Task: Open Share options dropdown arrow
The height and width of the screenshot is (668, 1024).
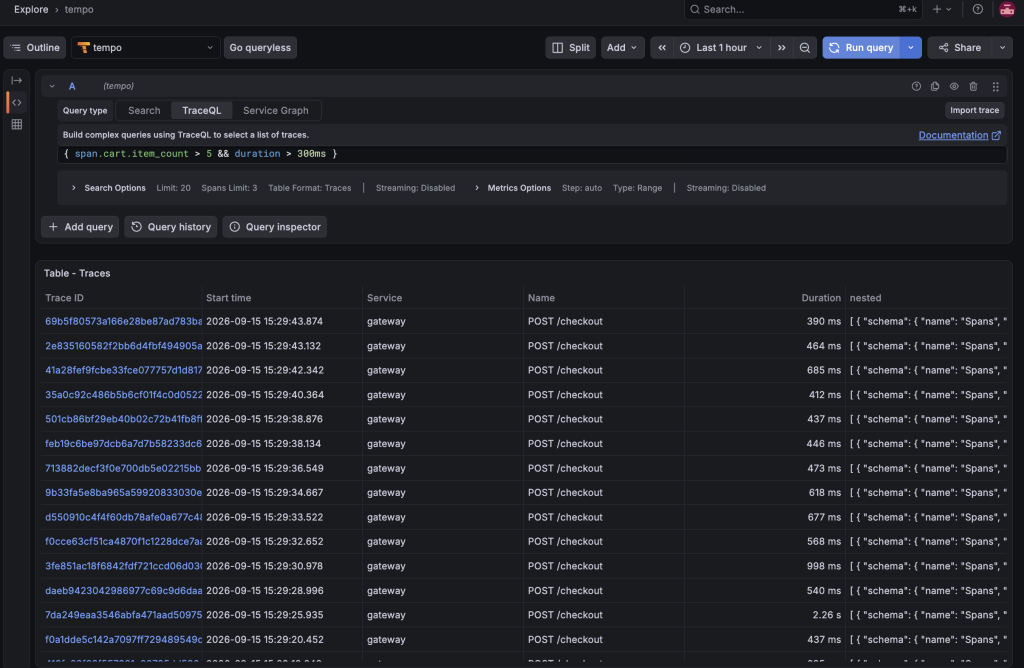Action: (1002, 48)
